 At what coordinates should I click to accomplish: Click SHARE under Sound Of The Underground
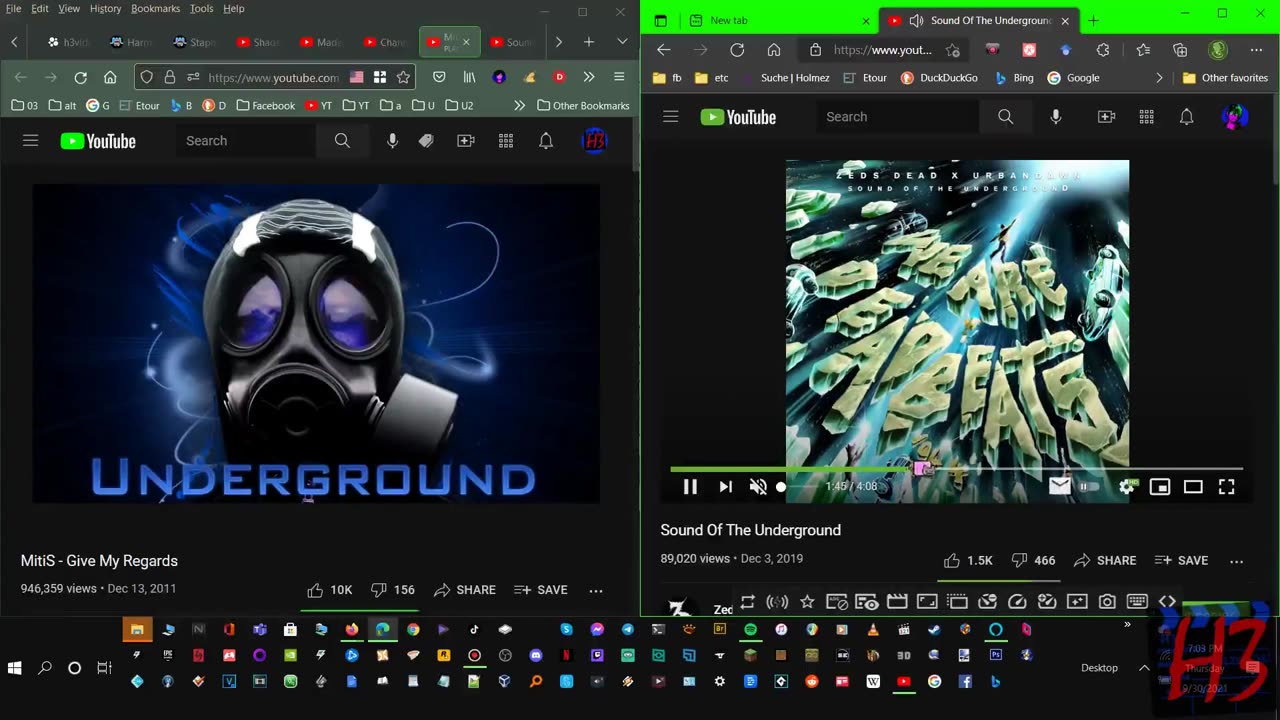1104,561
